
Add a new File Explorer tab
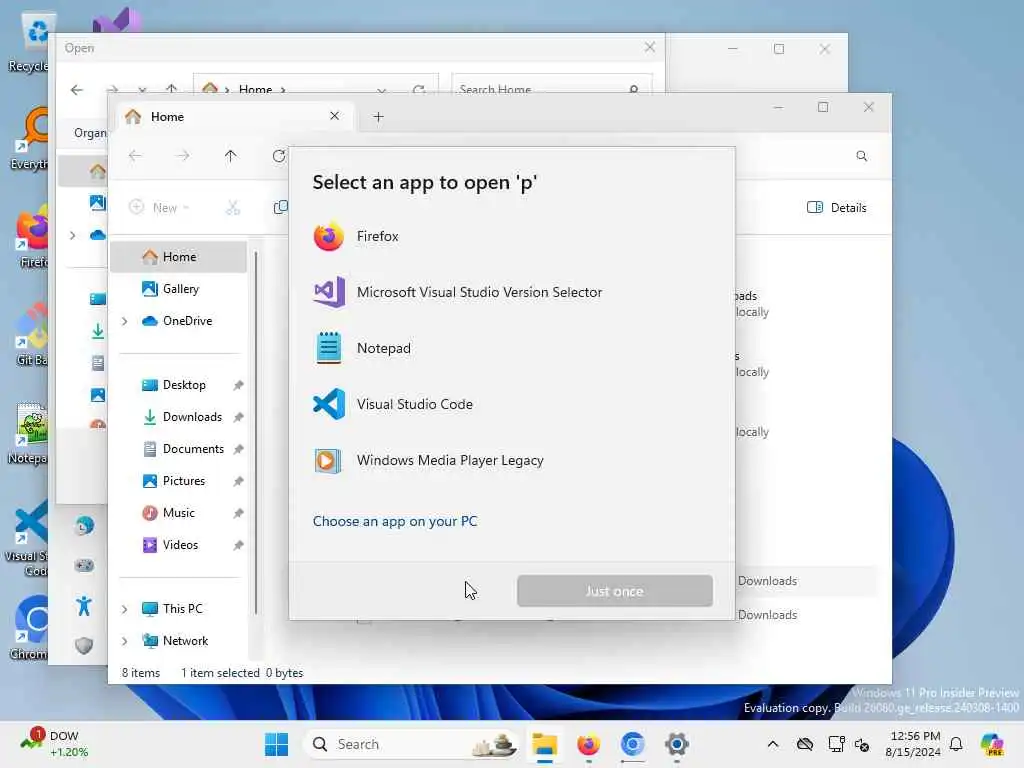tap(378, 117)
